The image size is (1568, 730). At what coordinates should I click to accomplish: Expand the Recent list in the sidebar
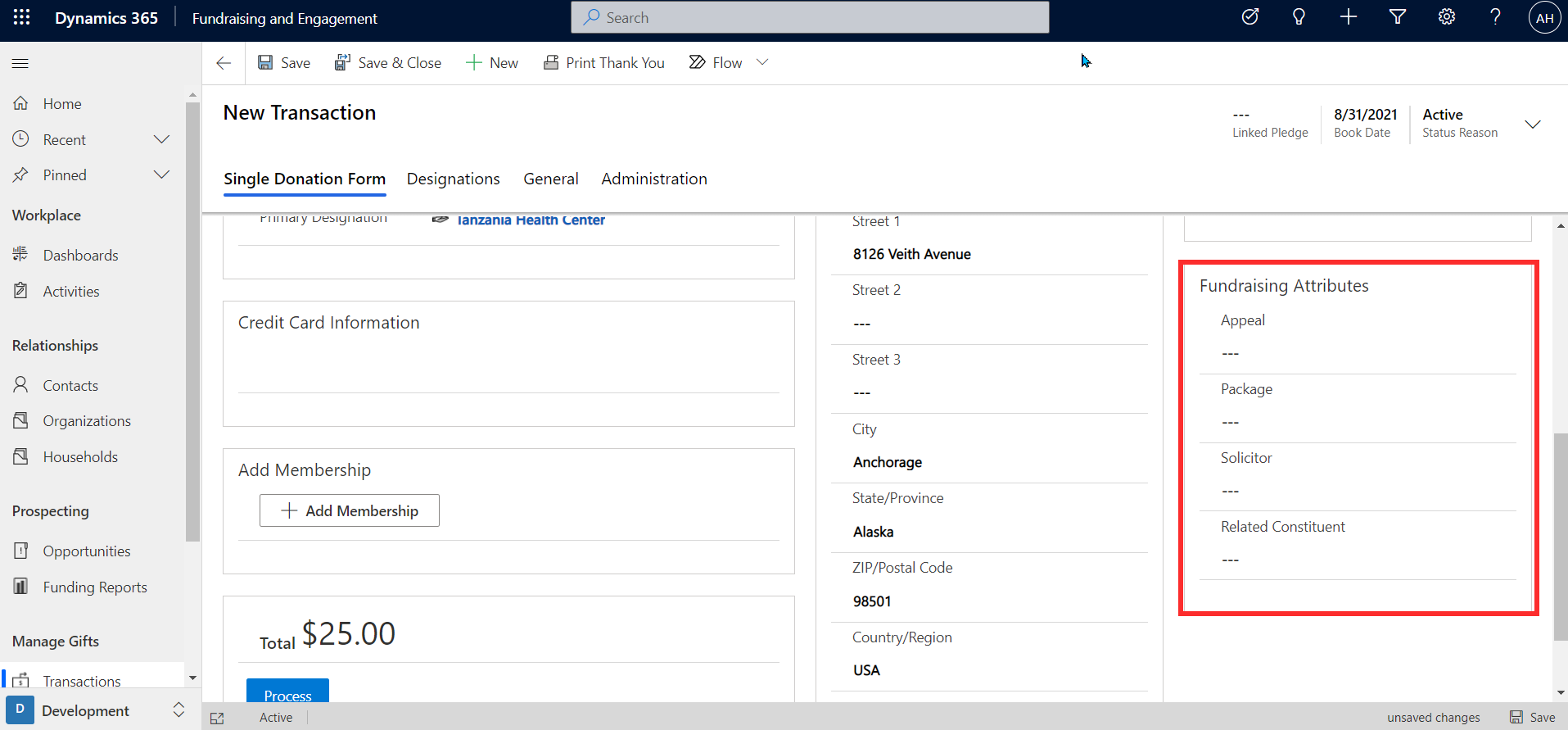[x=162, y=139]
